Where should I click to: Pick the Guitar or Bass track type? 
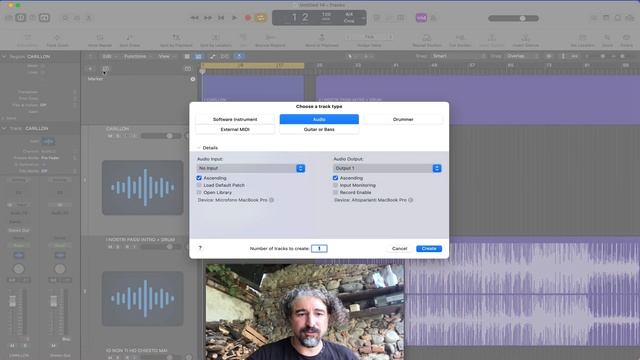[319, 129]
